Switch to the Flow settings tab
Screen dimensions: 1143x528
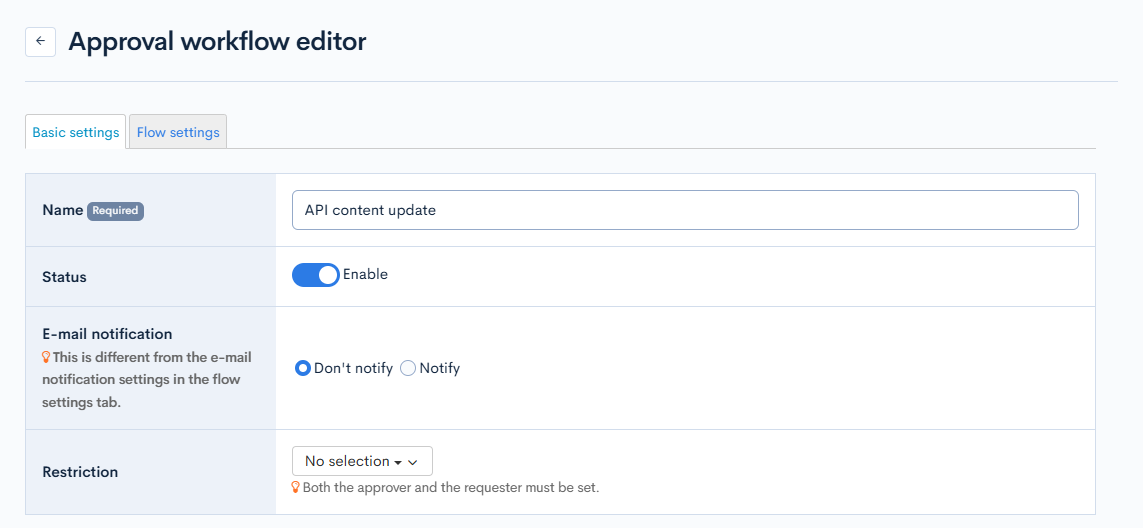178,132
